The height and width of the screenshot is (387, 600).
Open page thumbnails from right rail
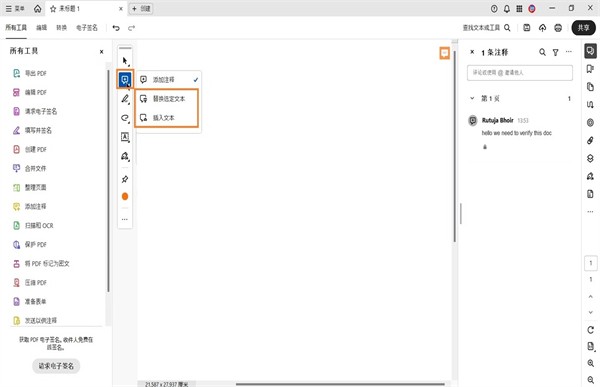(x=590, y=87)
